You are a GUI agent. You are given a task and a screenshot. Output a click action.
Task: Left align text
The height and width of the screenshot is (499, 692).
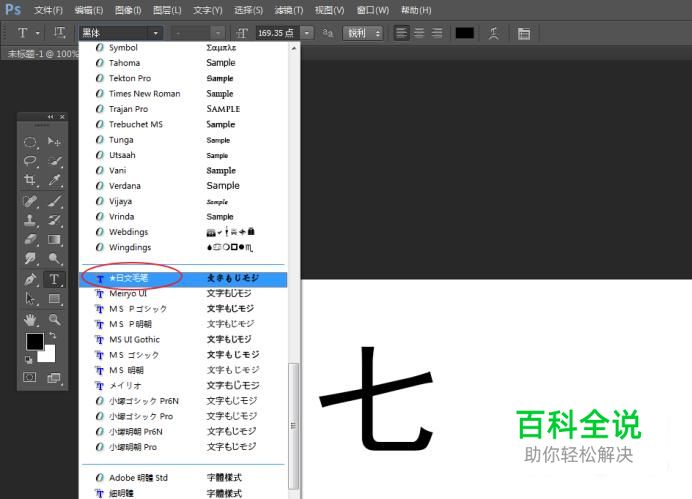click(x=401, y=33)
